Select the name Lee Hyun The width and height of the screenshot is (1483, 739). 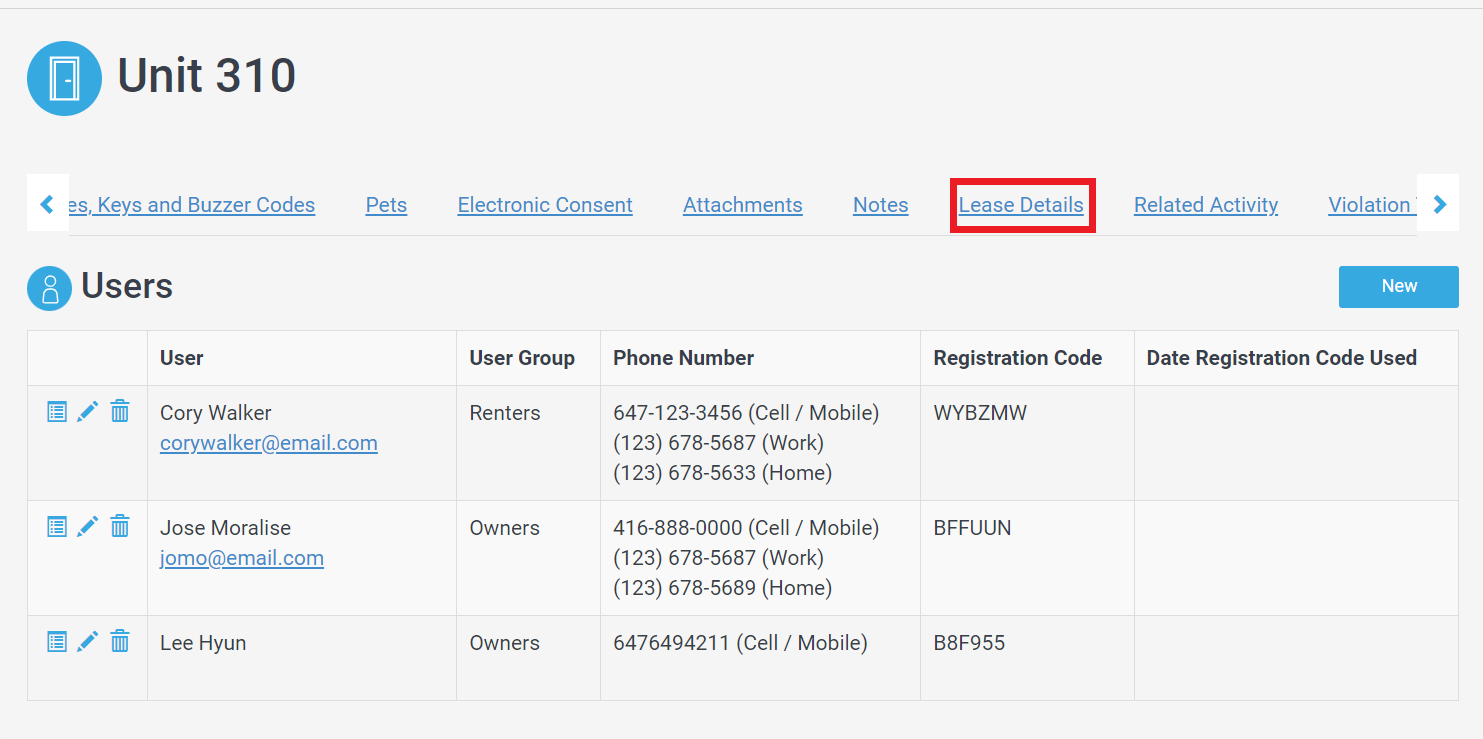[x=203, y=643]
